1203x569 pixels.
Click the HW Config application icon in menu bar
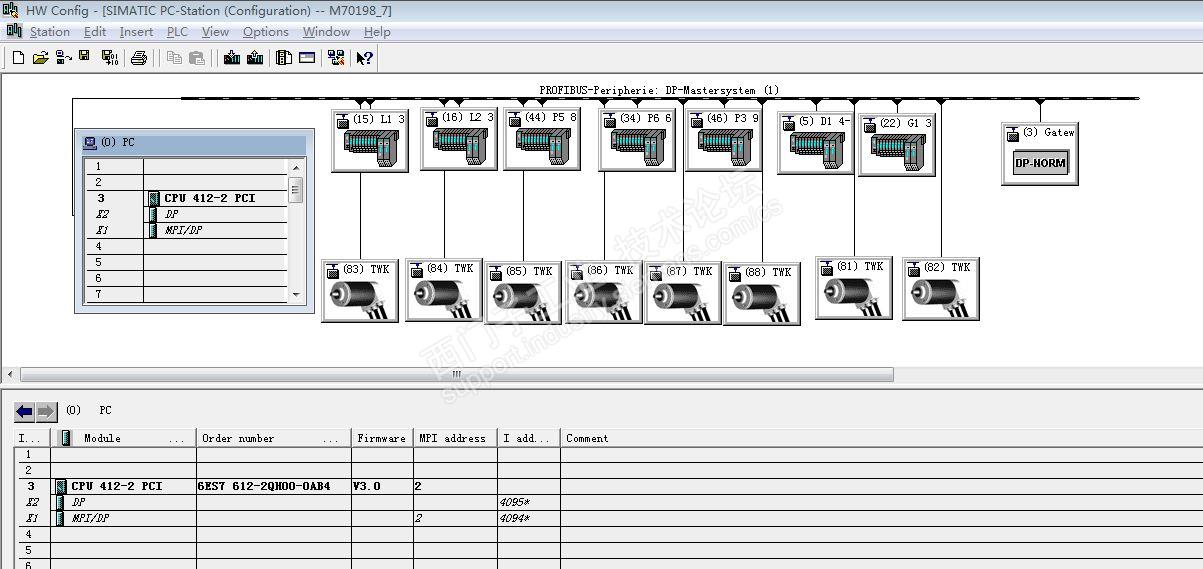pyautogui.click(x=14, y=31)
